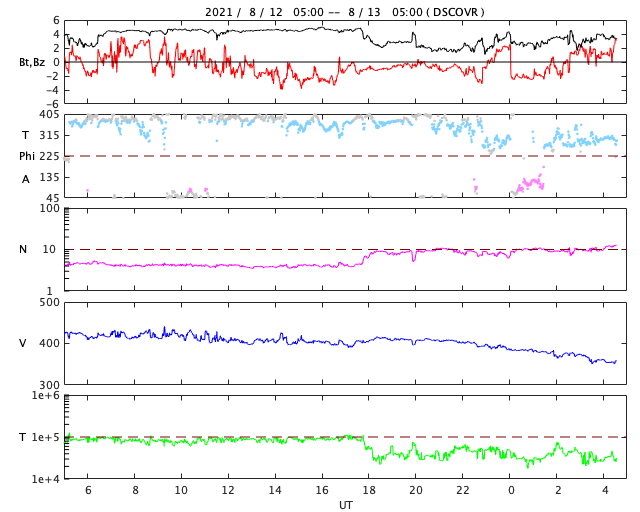This screenshot has height=512, width=640.
Task: Click the Phi axis label
Action: pos(27,156)
